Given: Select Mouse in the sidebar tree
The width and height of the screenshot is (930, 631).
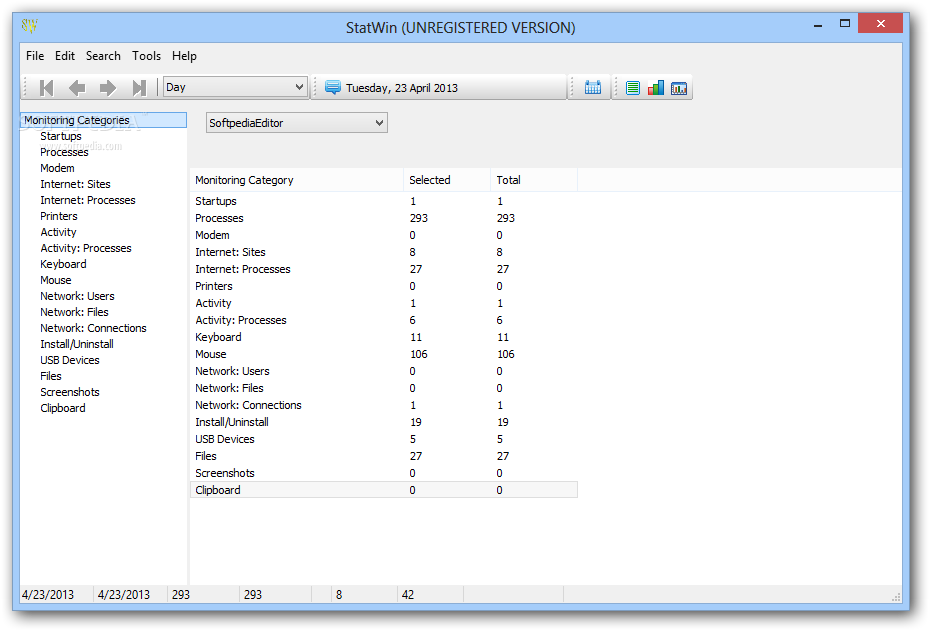Looking at the screenshot, I should 56,281.
